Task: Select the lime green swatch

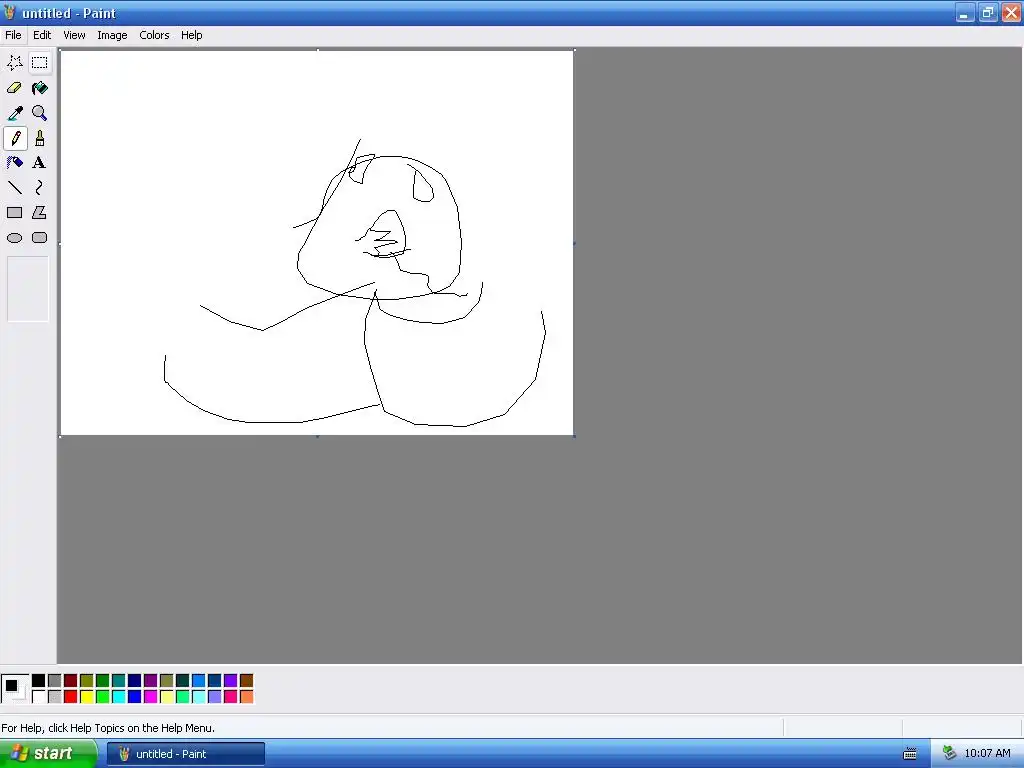Action: coord(103,697)
